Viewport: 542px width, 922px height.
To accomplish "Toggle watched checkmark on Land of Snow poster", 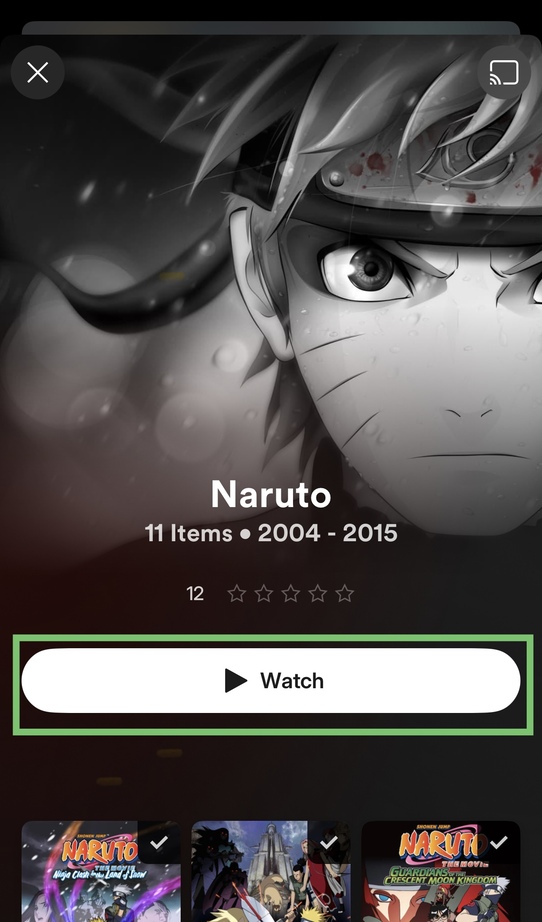I will (159, 843).
